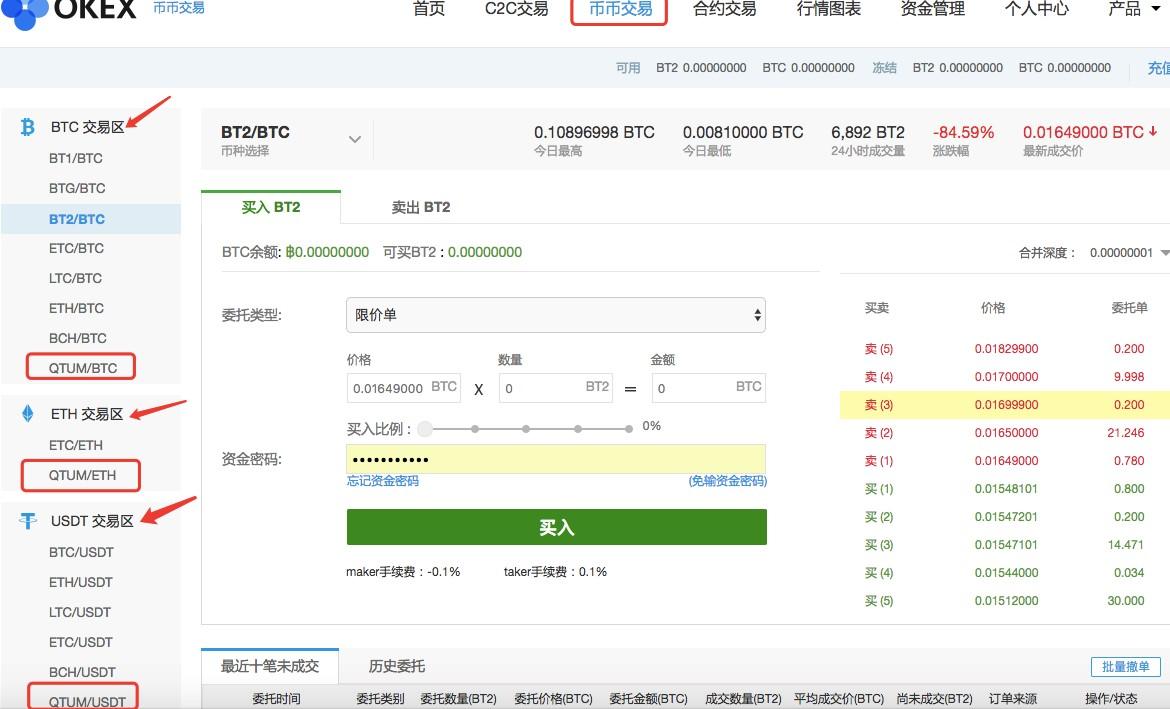Image resolution: width=1170 pixels, height=709 pixels.
Task: Click buy order 买 (2) price 0.01547201
Action: click(1007, 516)
